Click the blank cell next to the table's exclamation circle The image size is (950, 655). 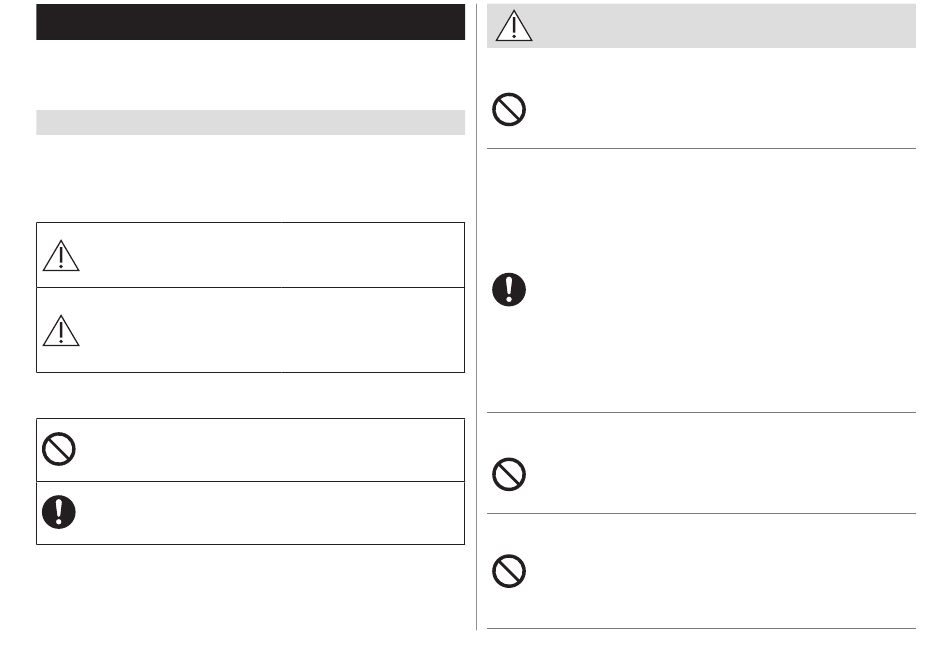[273, 513]
